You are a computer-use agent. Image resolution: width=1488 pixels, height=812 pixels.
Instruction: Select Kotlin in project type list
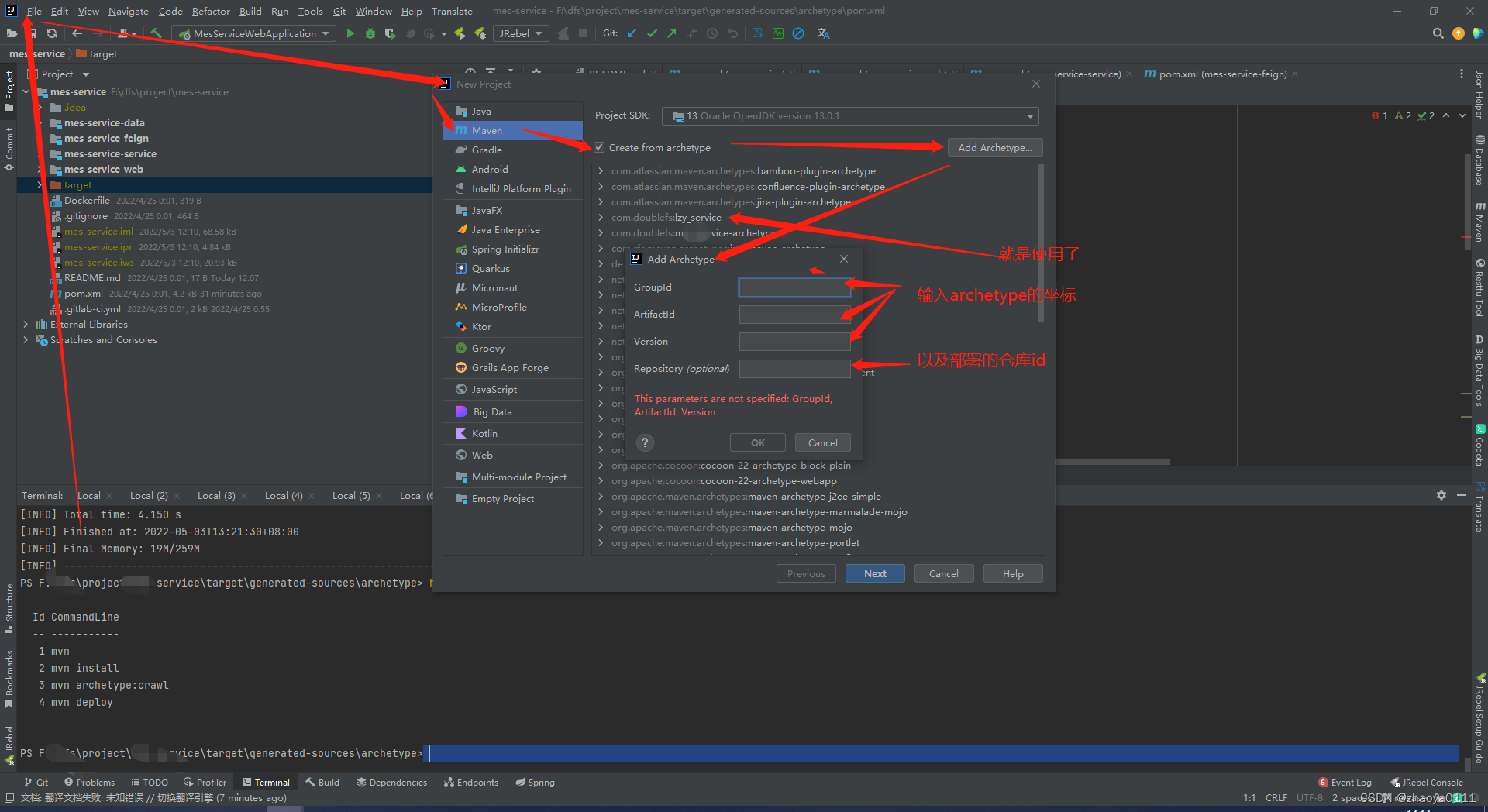(x=513, y=433)
